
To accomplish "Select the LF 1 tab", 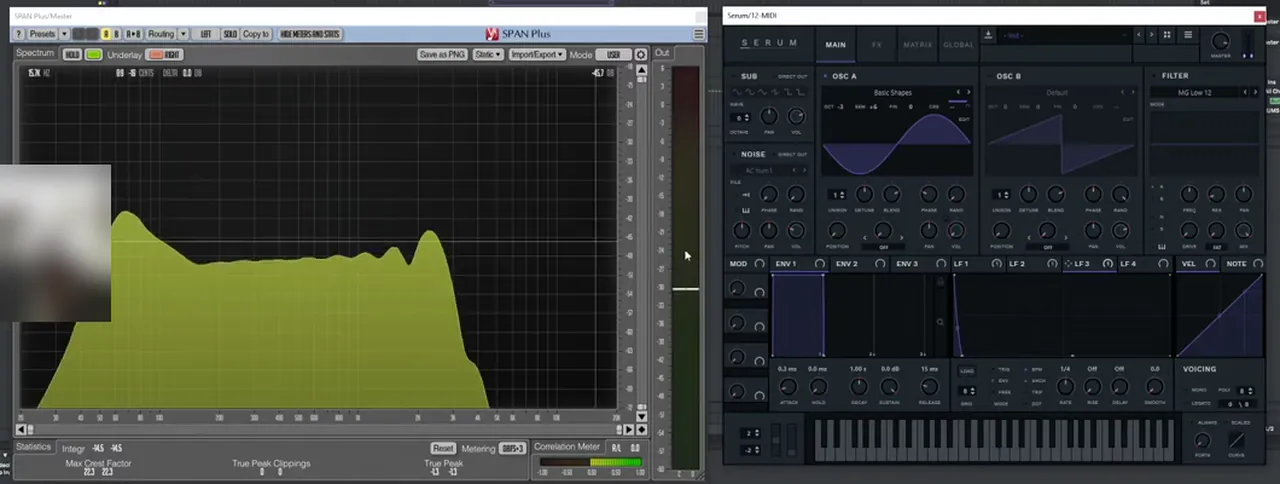I will pos(961,264).
